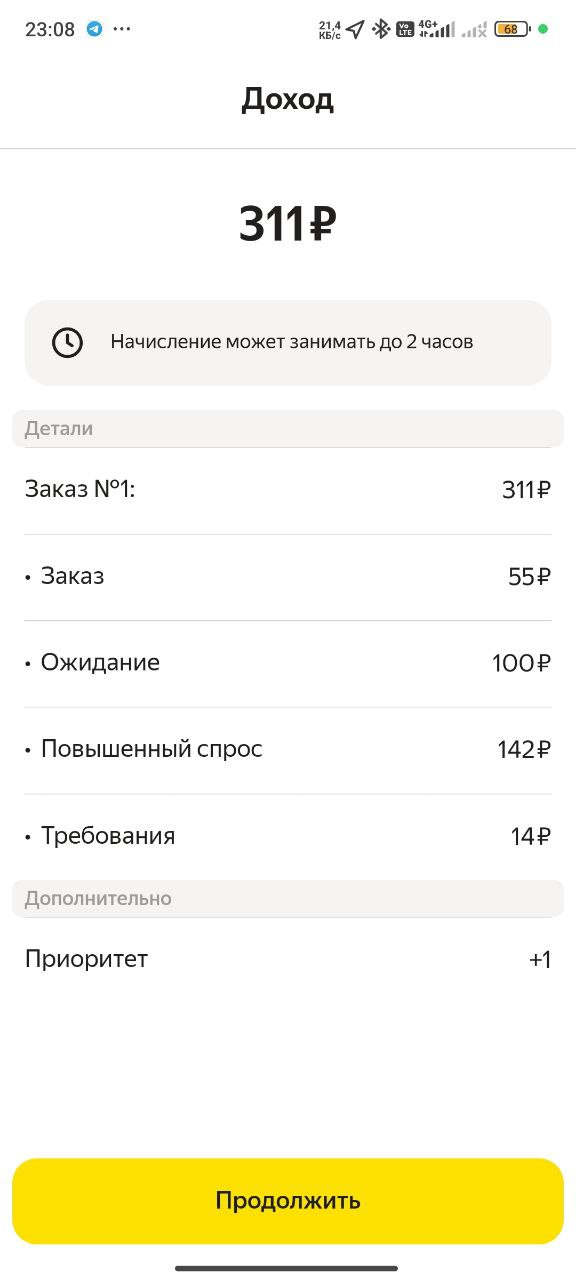Select the Ожидание 100₽ line
This screenshot has height=1280, width=576.
pyautogui.click(x=288, y=663)
